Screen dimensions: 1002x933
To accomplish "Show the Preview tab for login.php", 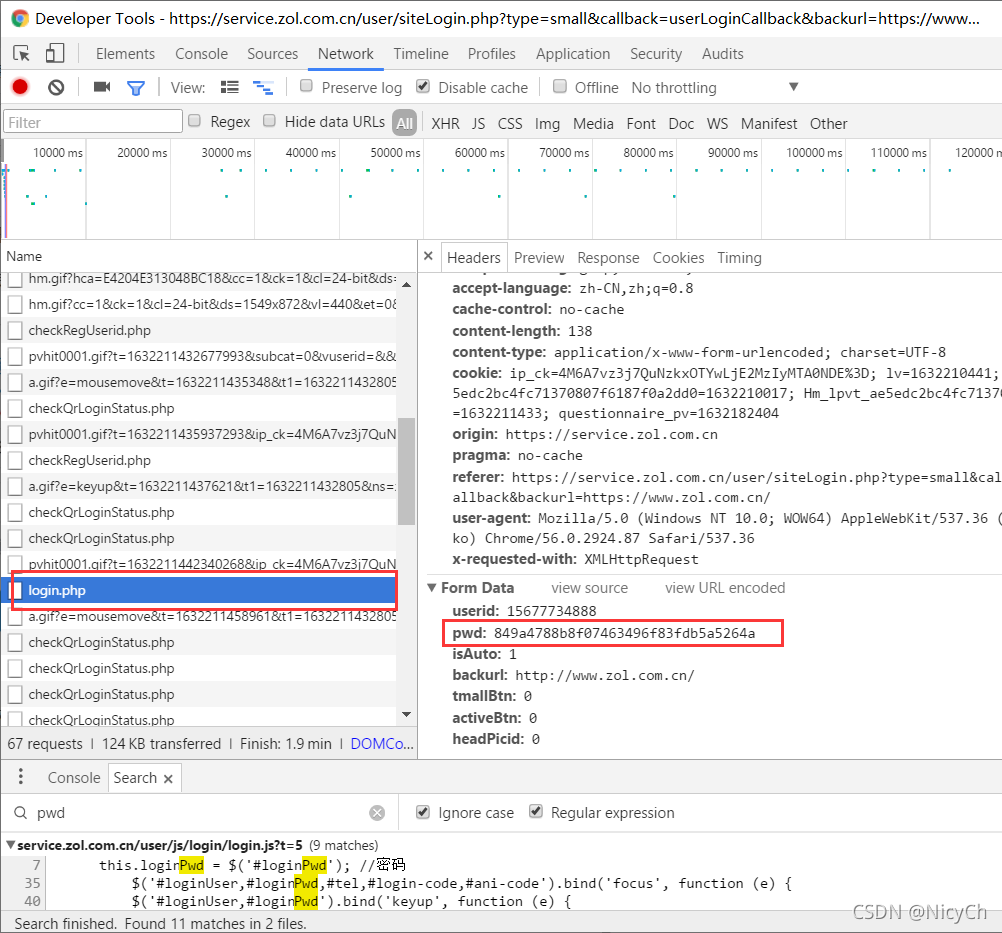I will click(x=539, y=258).
